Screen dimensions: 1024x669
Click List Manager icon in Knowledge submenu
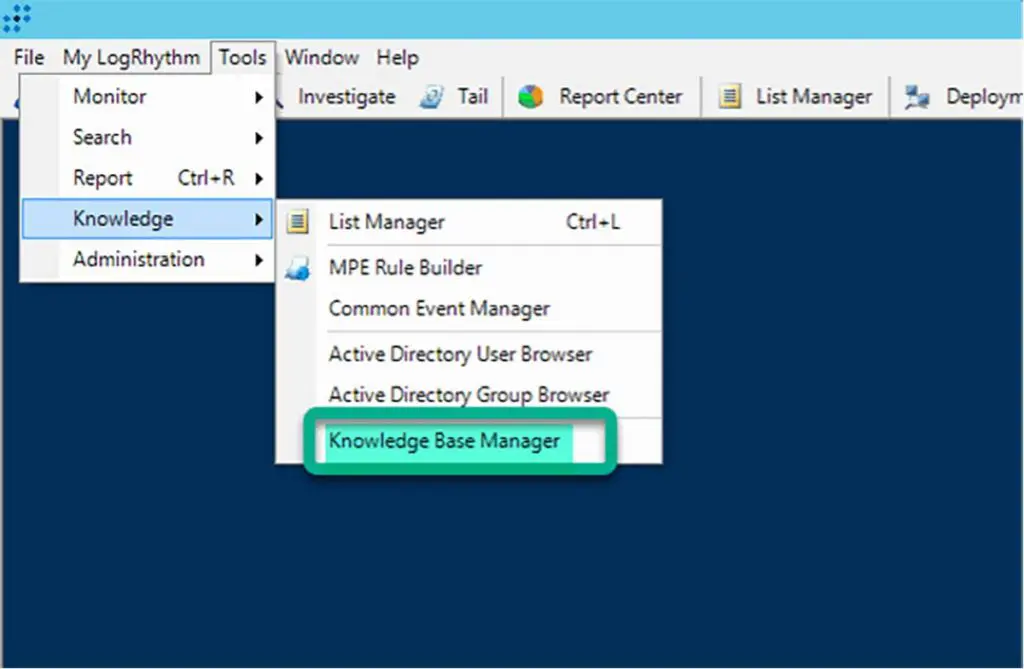297,222
